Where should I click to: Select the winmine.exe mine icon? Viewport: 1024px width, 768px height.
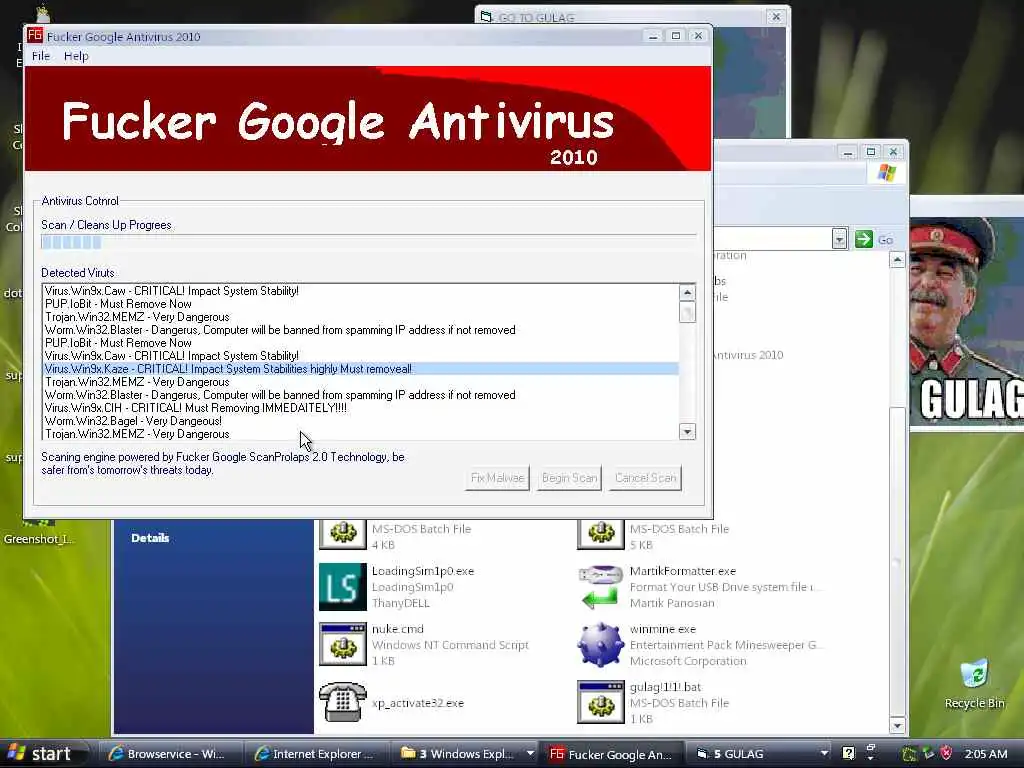[x=600, y=645]
